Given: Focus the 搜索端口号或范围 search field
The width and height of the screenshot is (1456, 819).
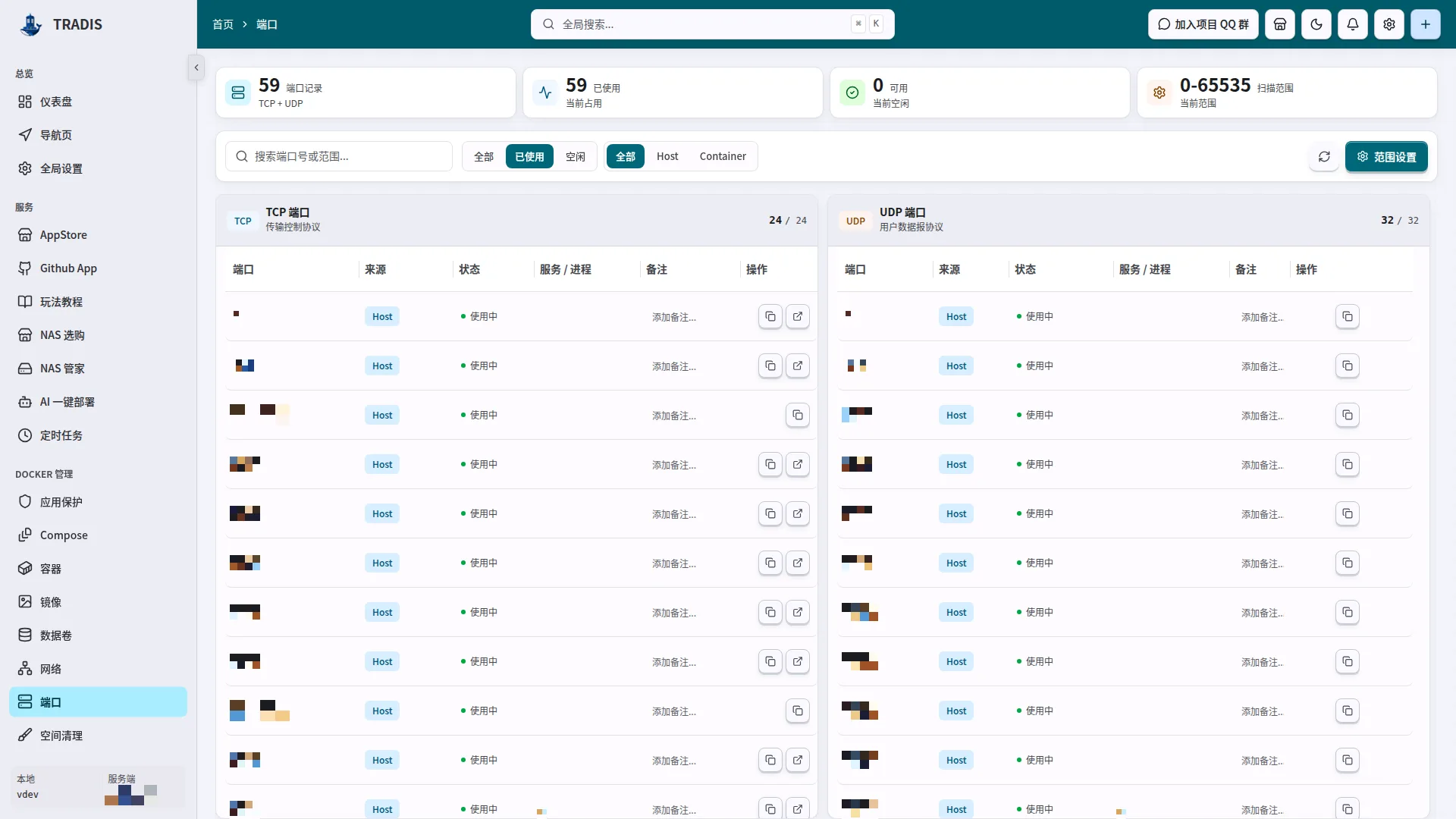Looking at the screenshot, I should point(339,156).
